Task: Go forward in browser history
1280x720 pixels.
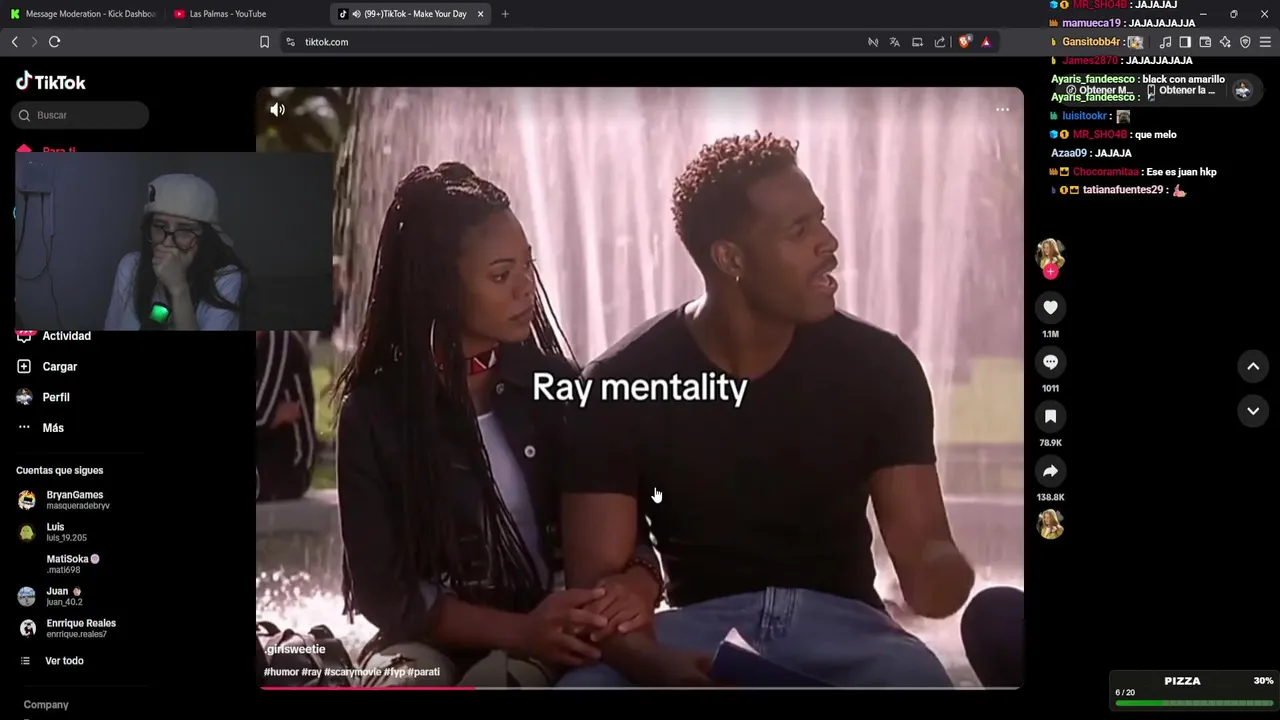Action: tap(34, 42)
